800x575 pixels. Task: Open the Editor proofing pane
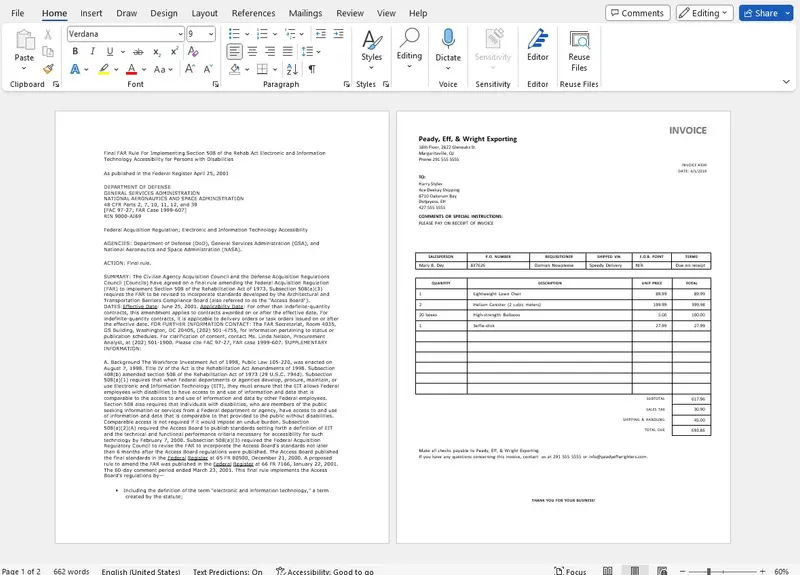click(538, 45)
